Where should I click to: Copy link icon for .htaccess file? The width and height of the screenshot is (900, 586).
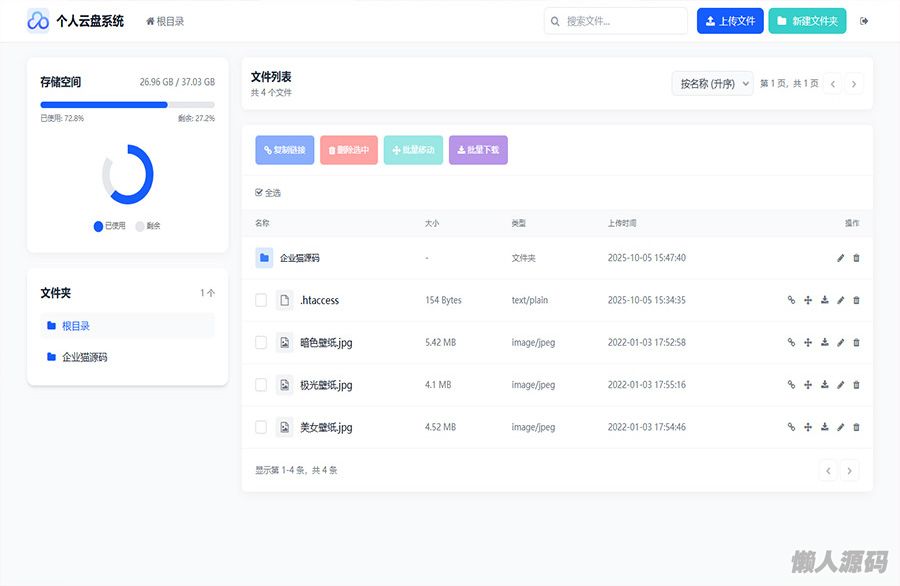tap(791, 300)
